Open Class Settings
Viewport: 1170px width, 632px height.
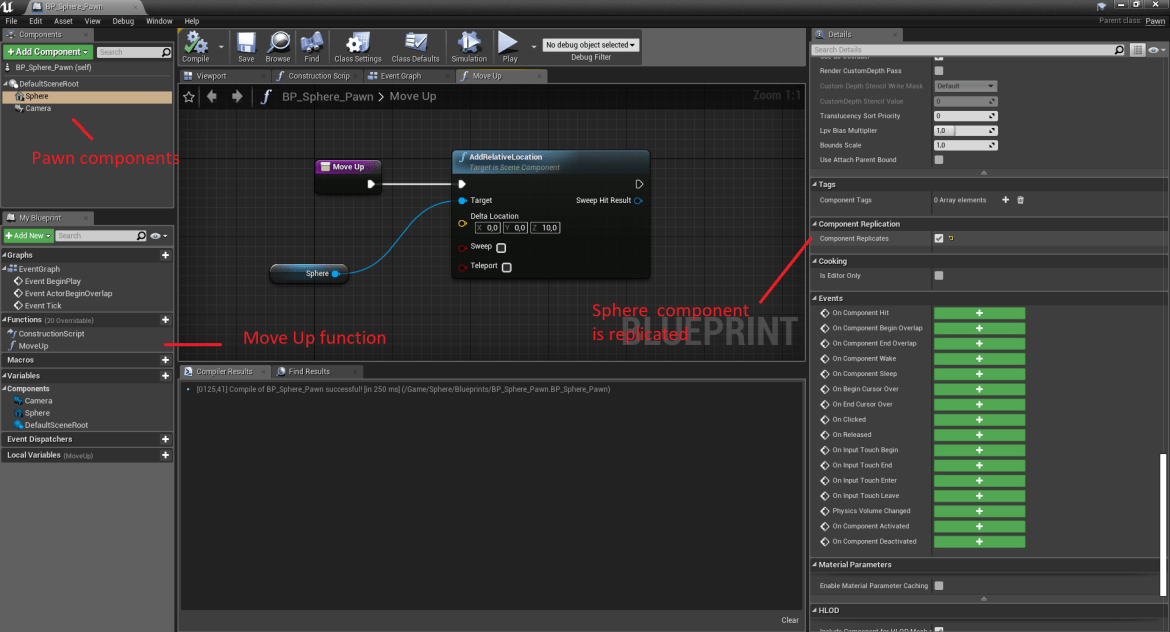point(356,45)
